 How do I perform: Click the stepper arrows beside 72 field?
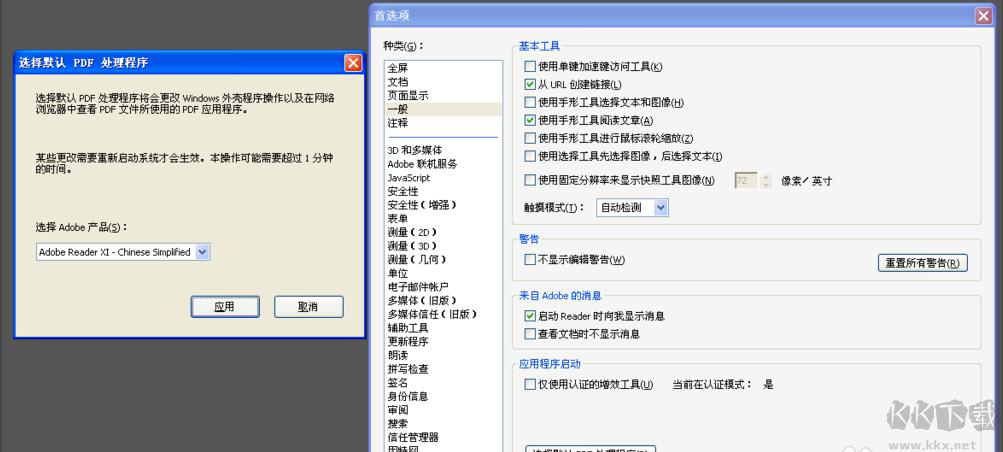[x=765, y=181]
